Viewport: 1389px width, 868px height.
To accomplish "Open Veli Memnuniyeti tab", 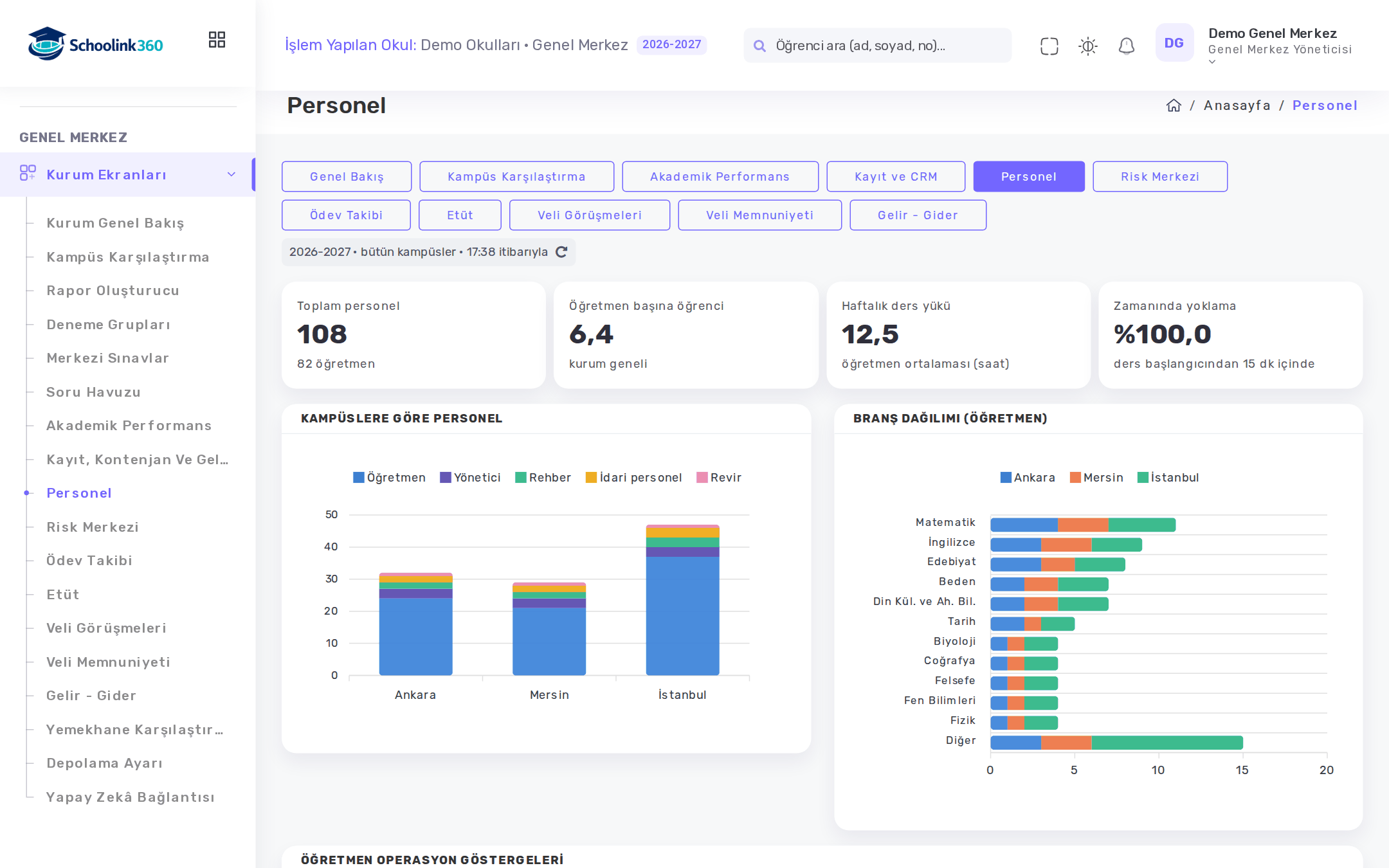I will click(x=759, y=215).
